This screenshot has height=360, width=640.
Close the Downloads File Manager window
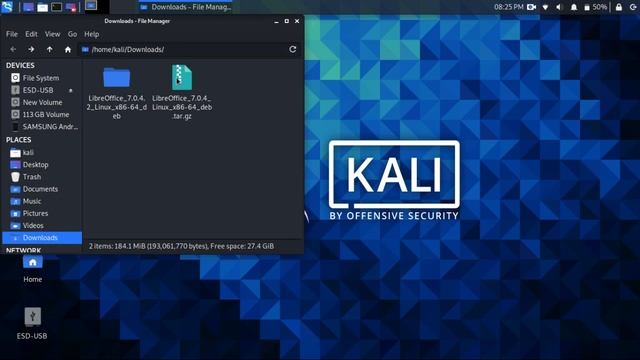pos(297,21)
